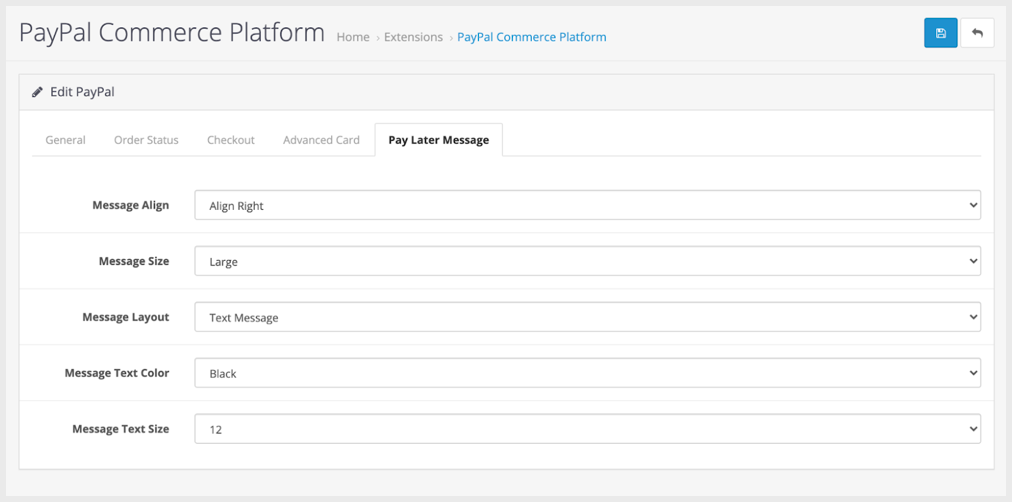
Task: Click the pencil icon beside Edit PayPal
Action: [x=38, y=92]
